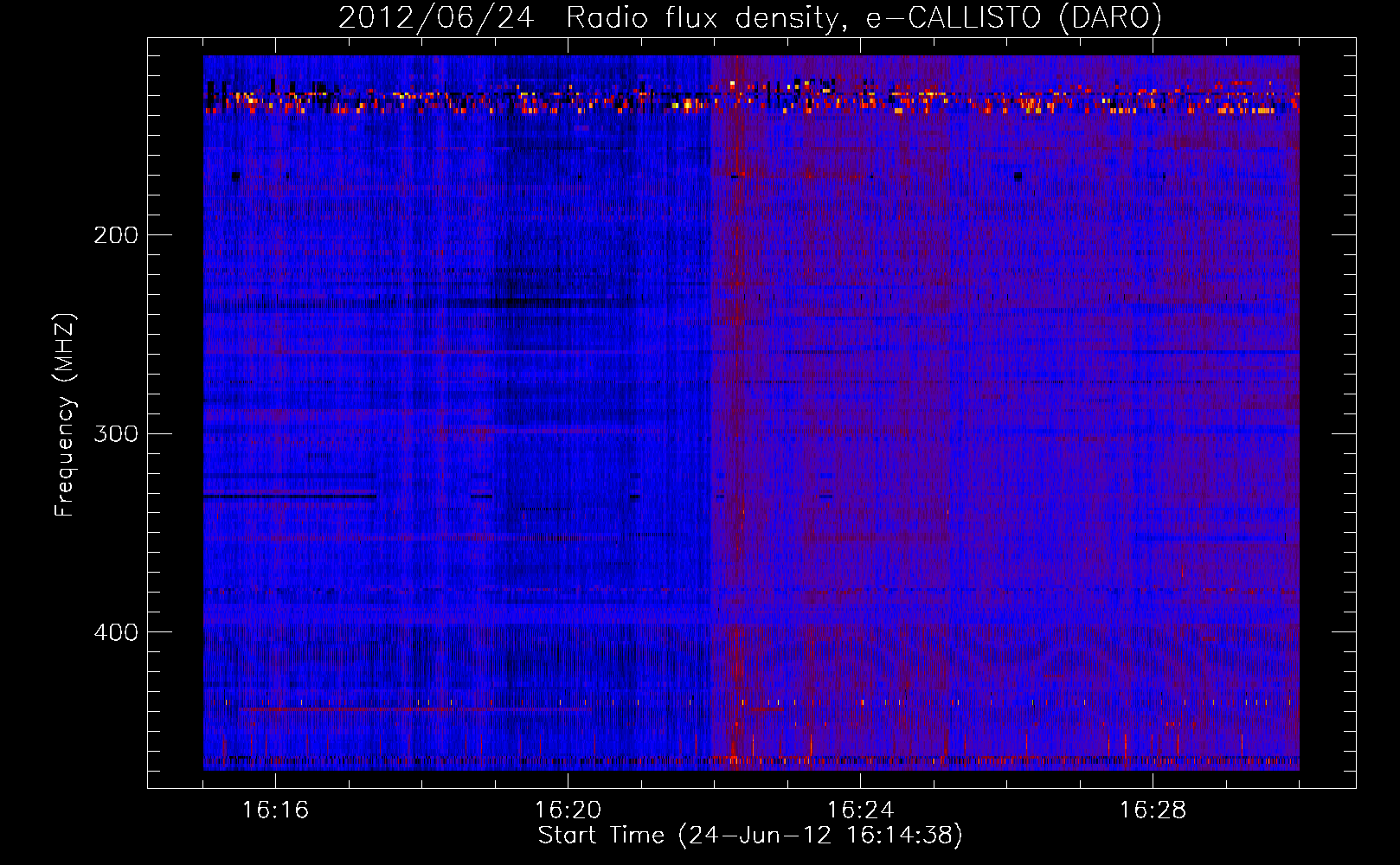Click the 'Start Time (24-Jun-12 16:14:38)' label
The width and height of the screenshot is (1400, 865).
750,836
